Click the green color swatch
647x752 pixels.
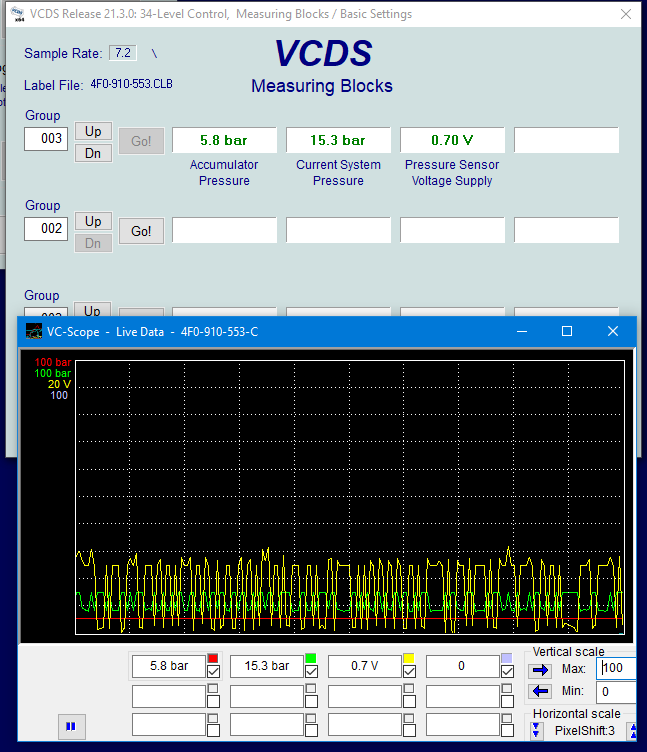(x=311, y=658)
